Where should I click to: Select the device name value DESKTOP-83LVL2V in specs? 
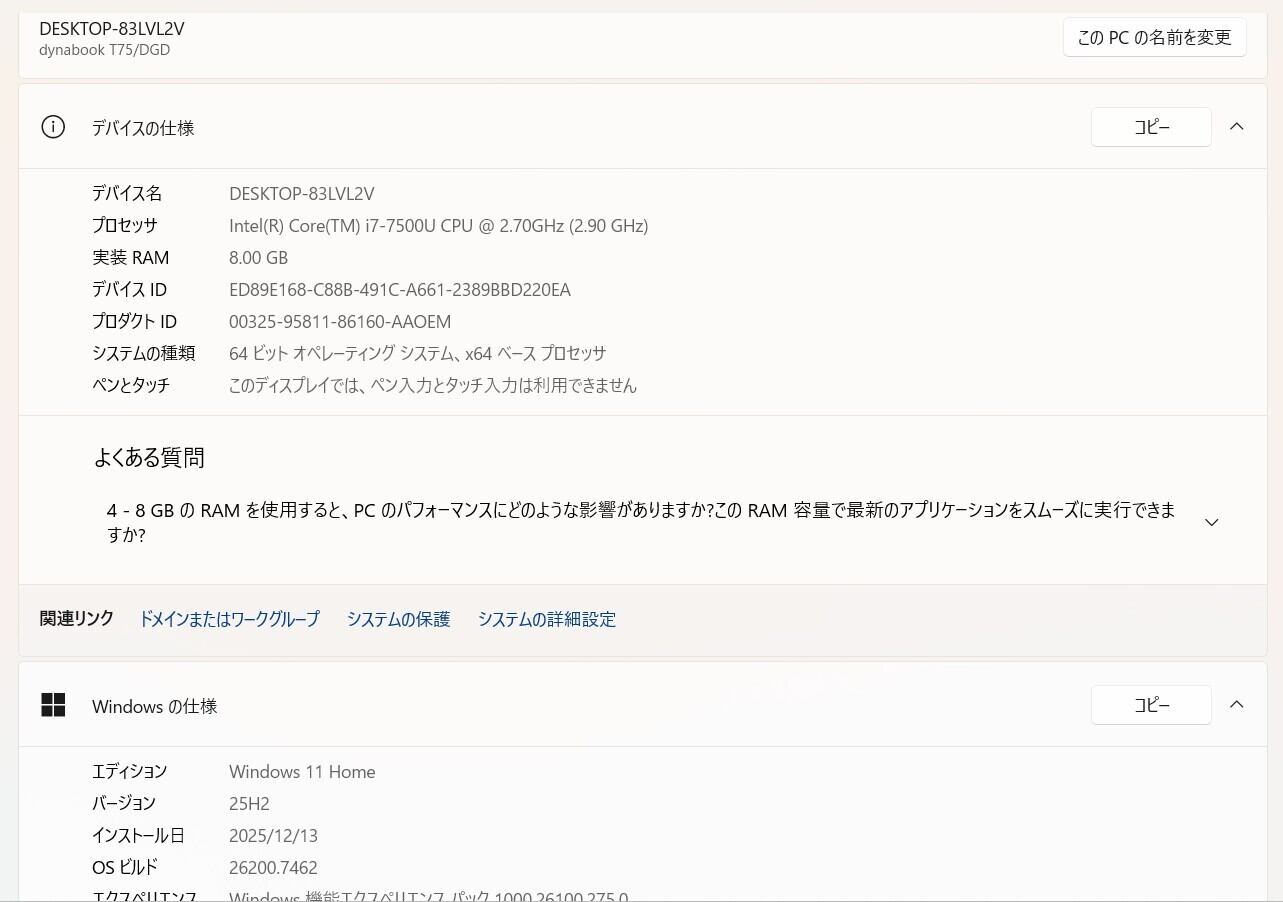point(302,193)
